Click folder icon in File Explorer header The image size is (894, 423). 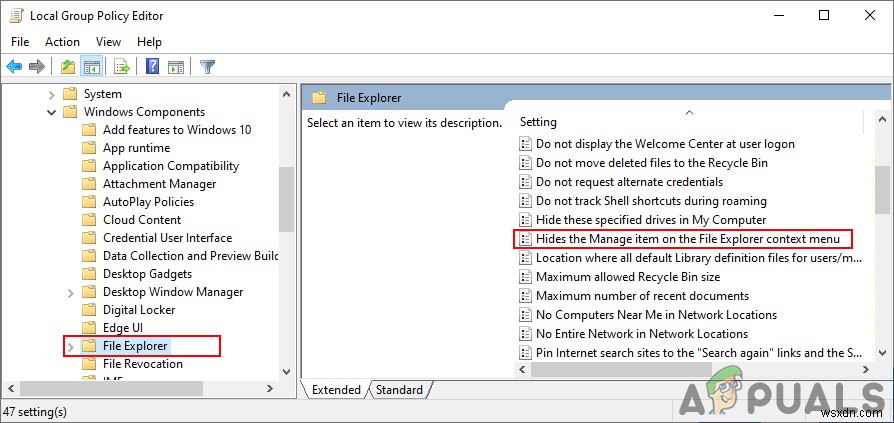[x=319, y=98]
